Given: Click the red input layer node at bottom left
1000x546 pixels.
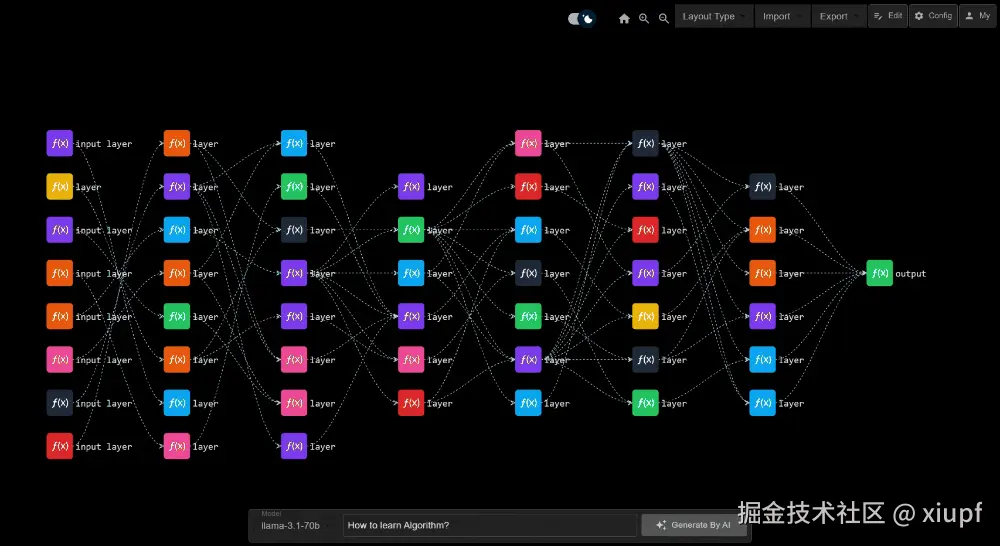Looking at the screenshot, I should click(59, 446).
